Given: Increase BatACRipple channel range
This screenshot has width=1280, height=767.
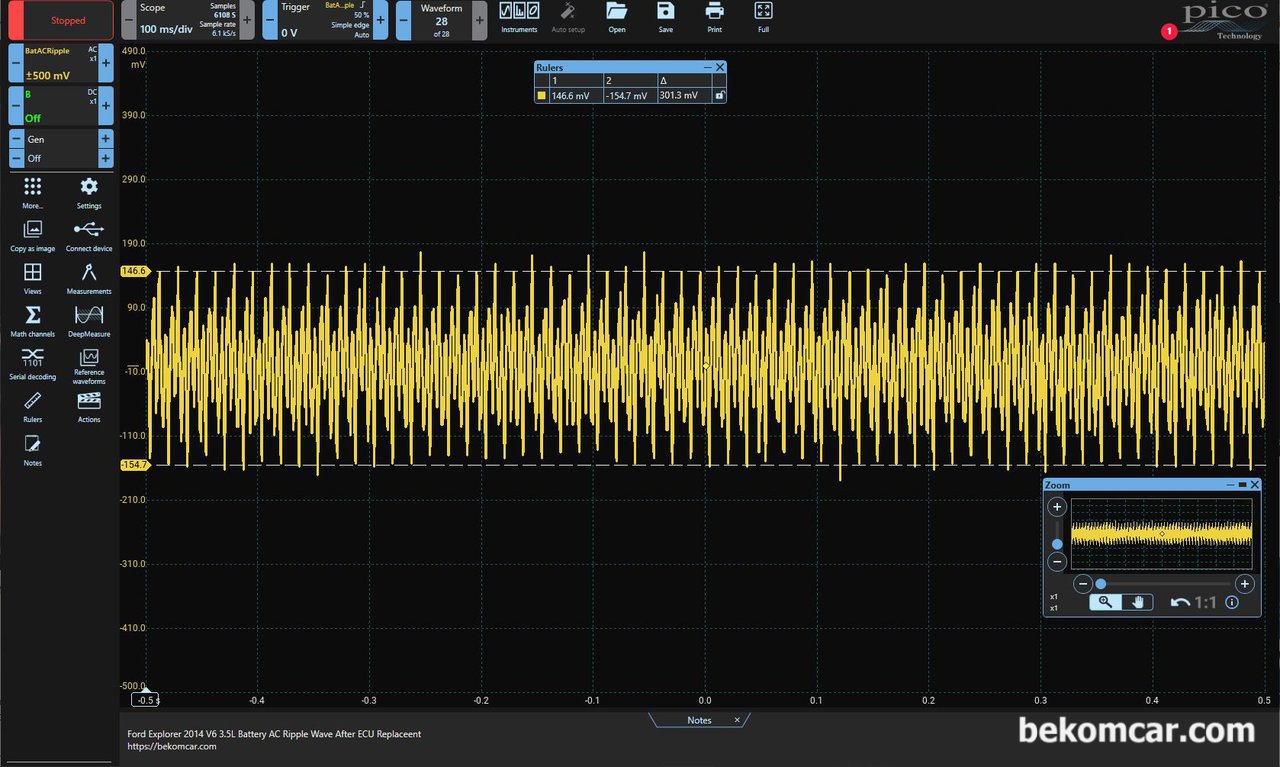Looking at the screenshot, I should coord(106,63).
